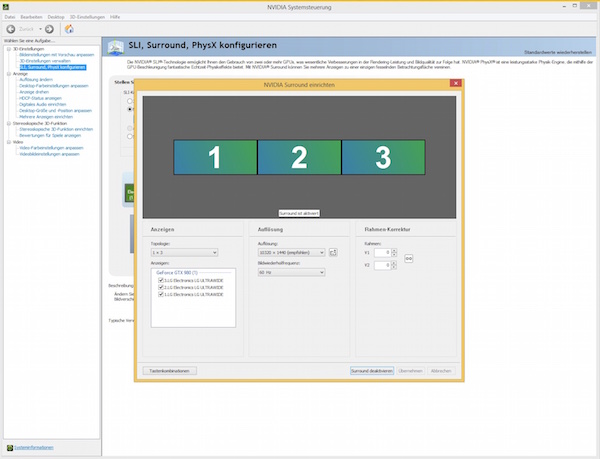Collapse the 3D-Einstellungen tree node

coord(9,49)
